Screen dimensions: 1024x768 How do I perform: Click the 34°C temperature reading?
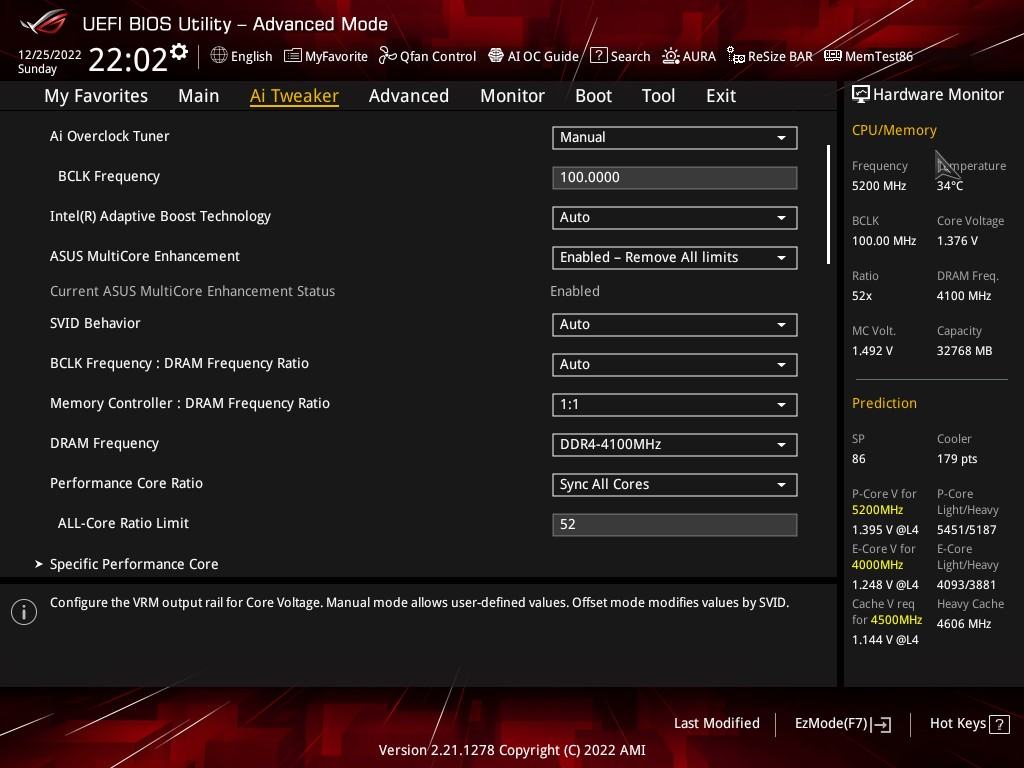[x=950, y=186]
